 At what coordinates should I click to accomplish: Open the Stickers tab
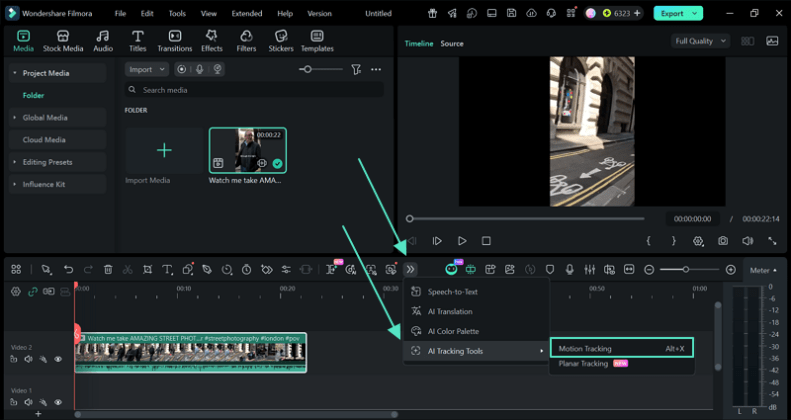[x=281, y=41]
